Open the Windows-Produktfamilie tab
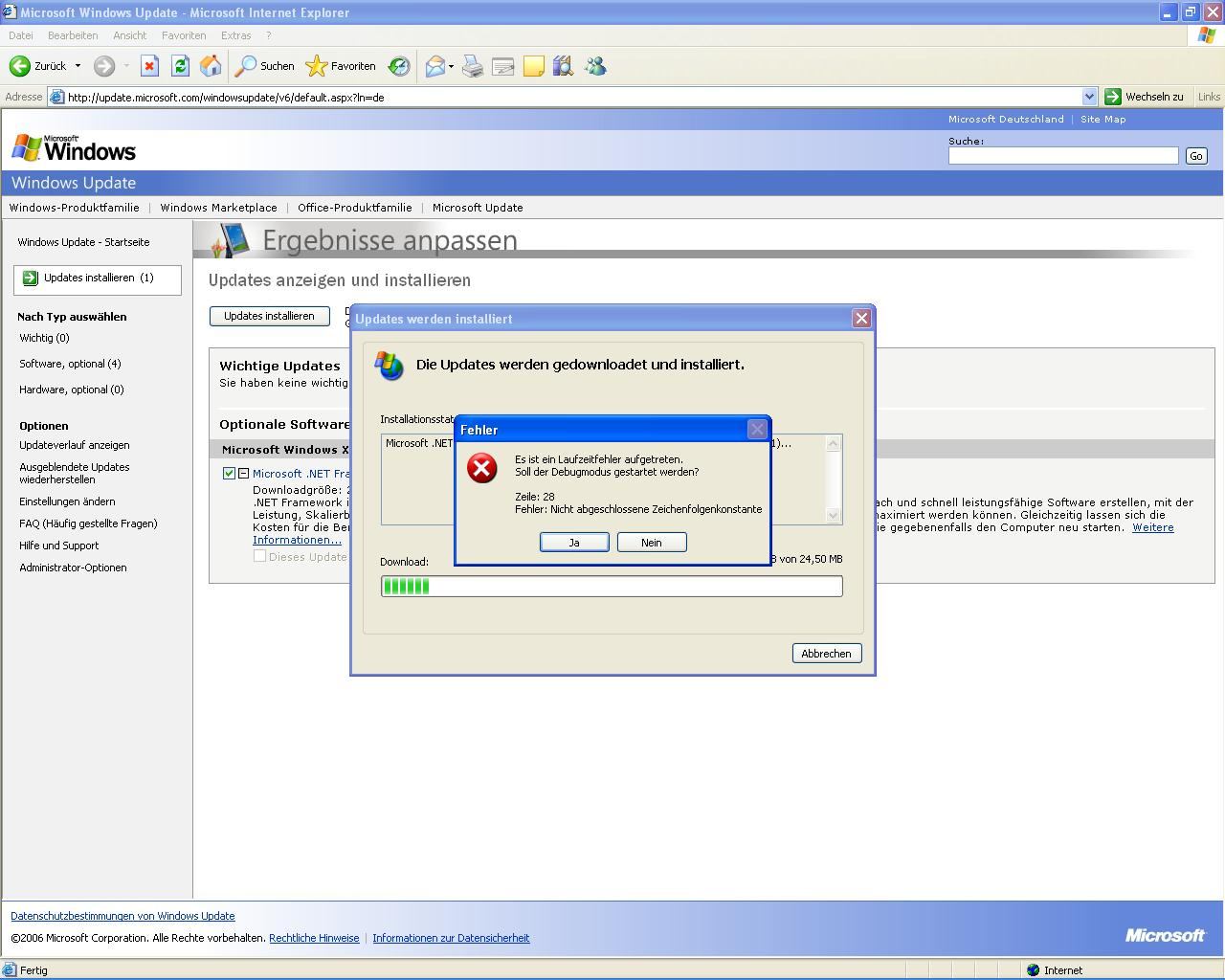The width and height of the screenshot is (1225, 980). (75, 208)
